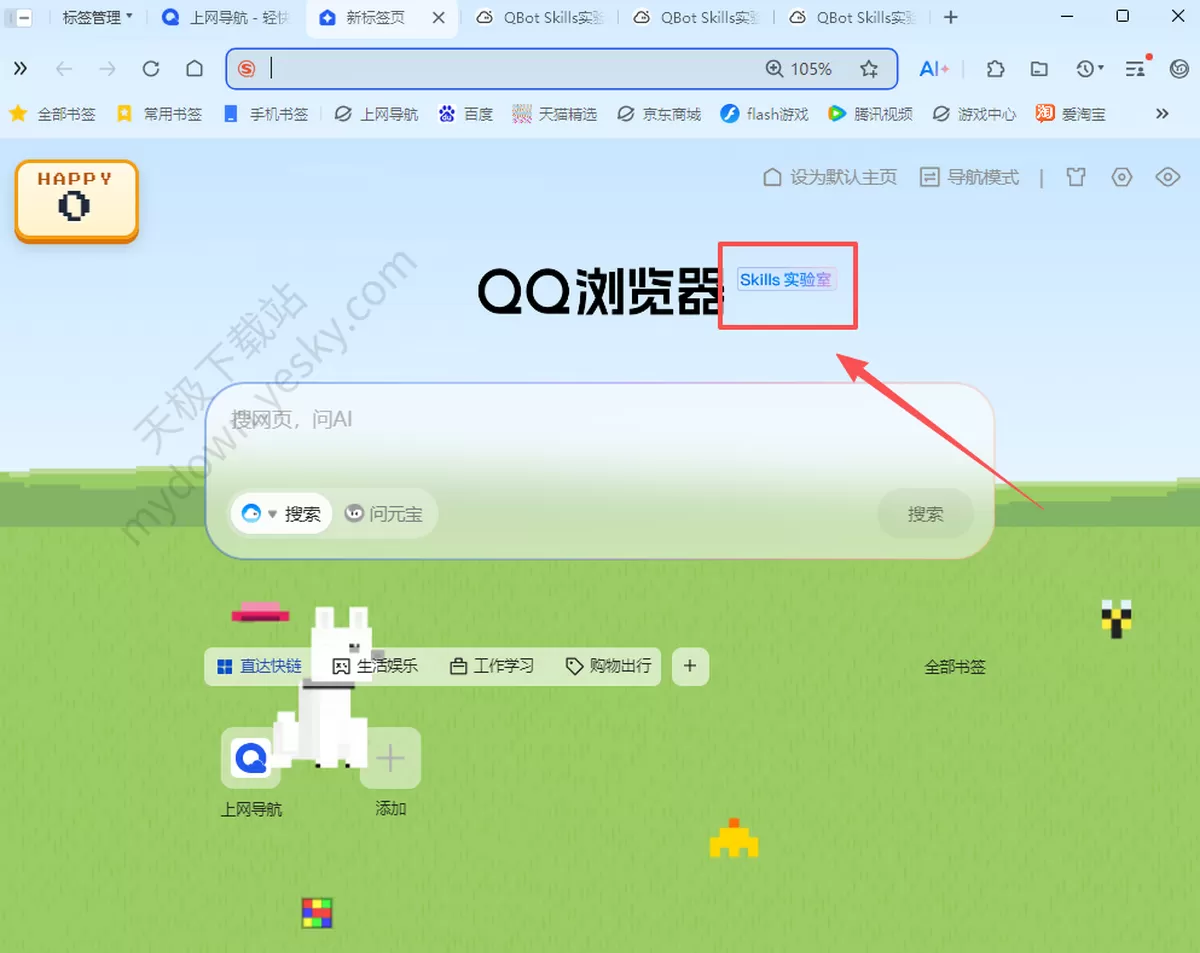Screen dimensions: 1200x953
Task: Click 设为默认主页
Action: (x=830, y=177)
